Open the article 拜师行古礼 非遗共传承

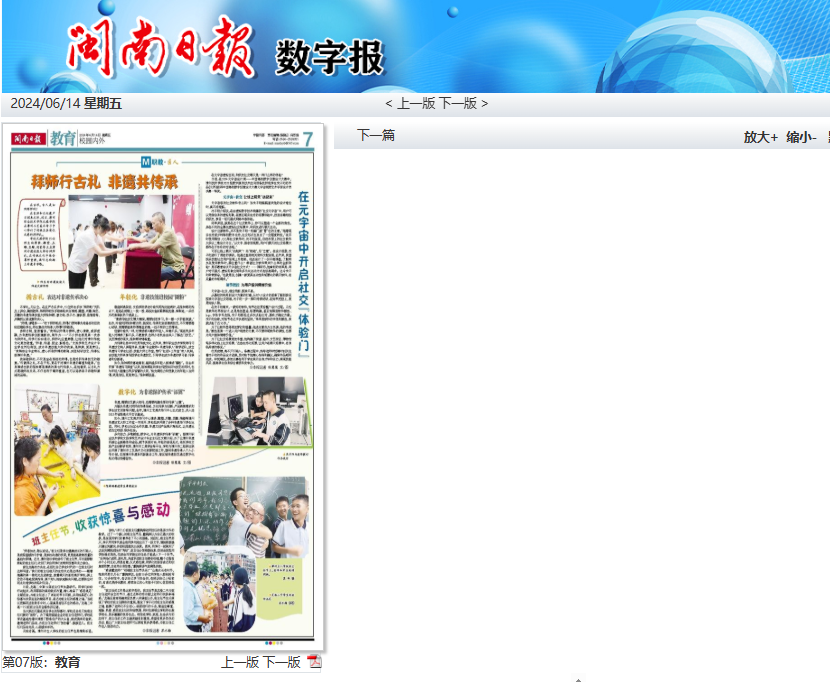(105, 182)
